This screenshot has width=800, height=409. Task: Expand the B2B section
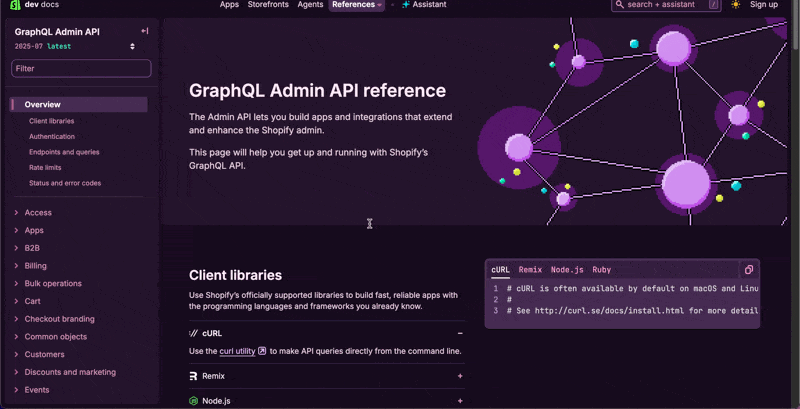pos(28,248)
